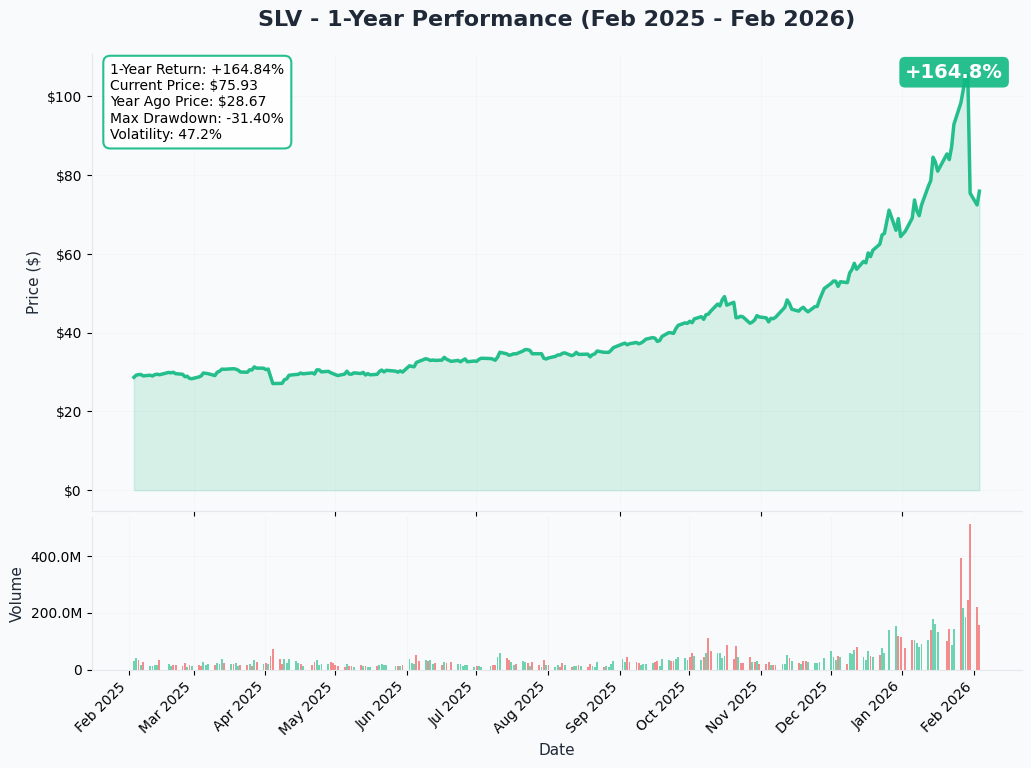Click the $40 price axis label

click(x=68, y=333)
